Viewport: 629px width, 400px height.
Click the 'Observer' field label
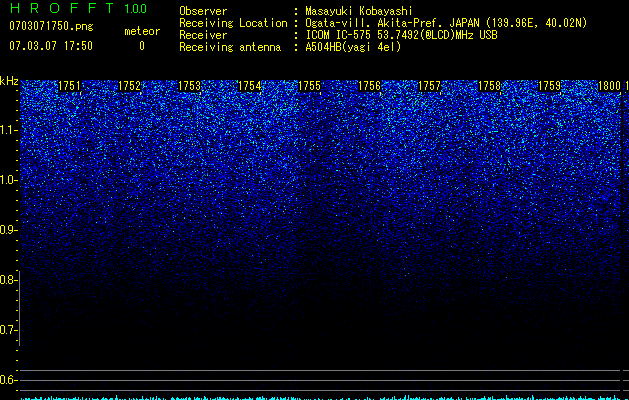(x=203, y=11)
